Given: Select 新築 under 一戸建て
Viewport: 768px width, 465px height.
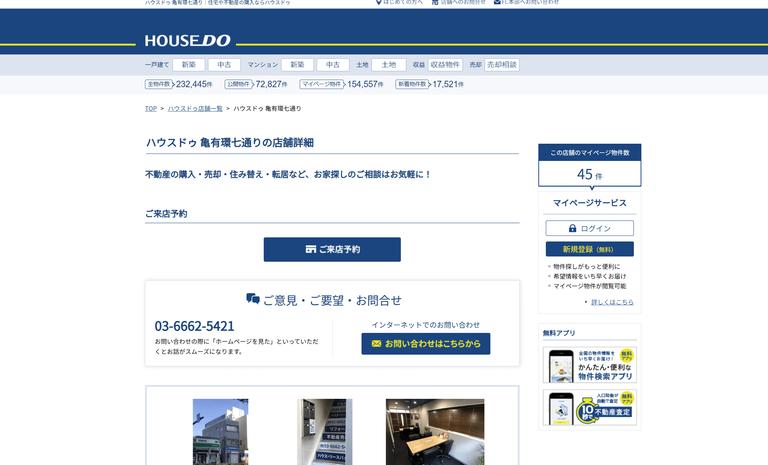Looking at the screenshot, I should (x=189, y=65).
